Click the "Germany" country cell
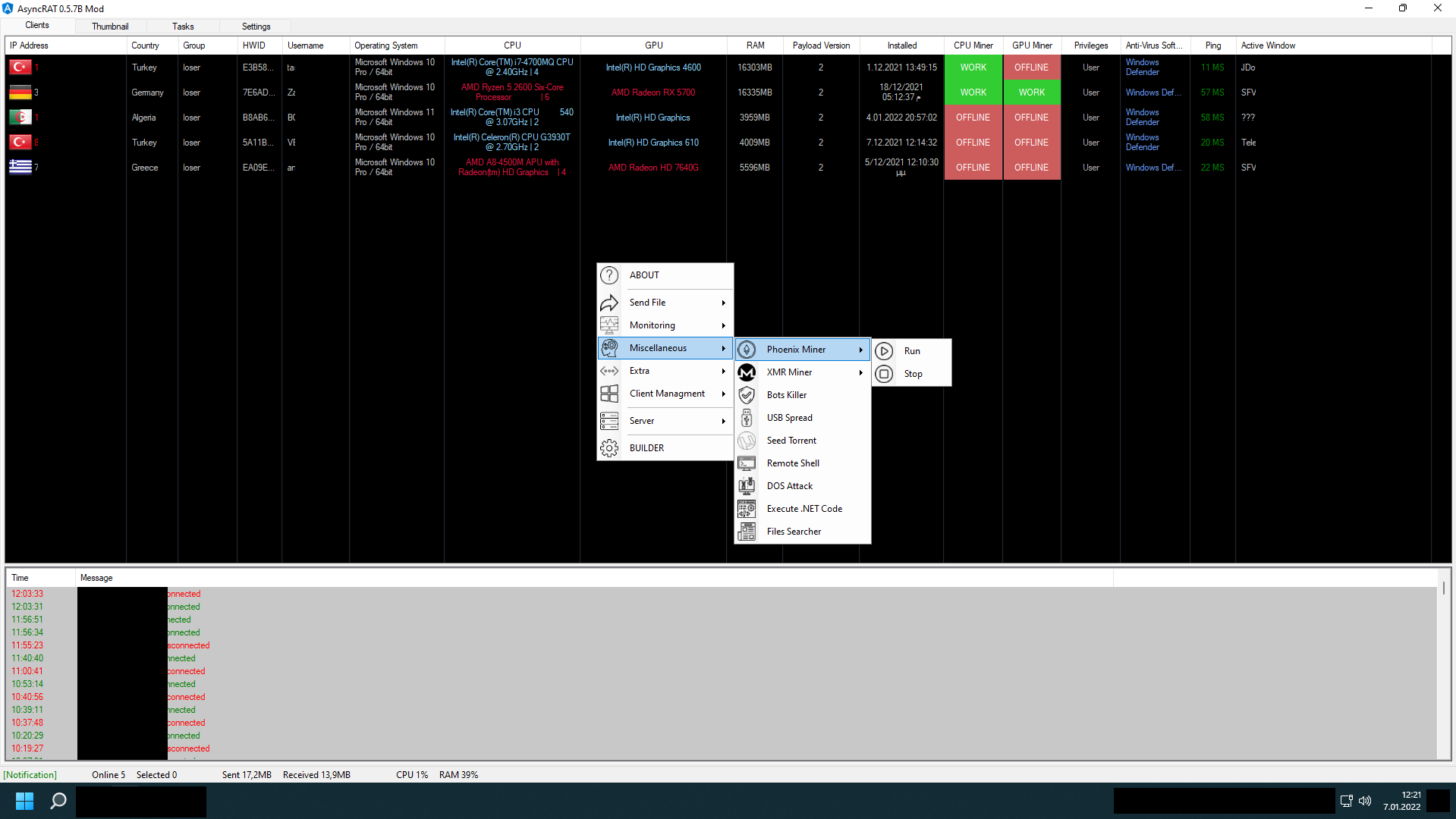This screenshot has height=819, width=1456. click(x=148, y=93)
